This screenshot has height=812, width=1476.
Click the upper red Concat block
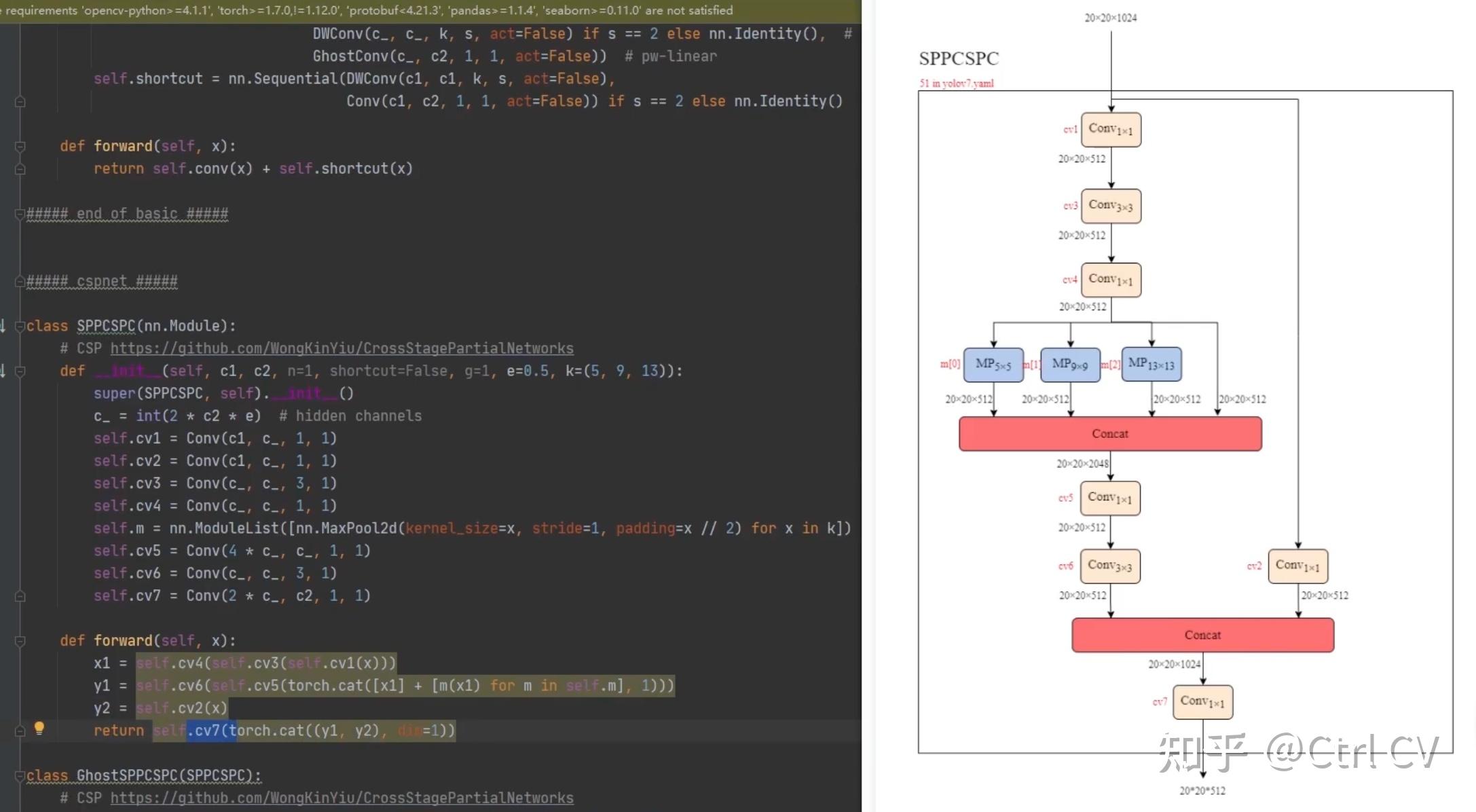click(1110, 434)
